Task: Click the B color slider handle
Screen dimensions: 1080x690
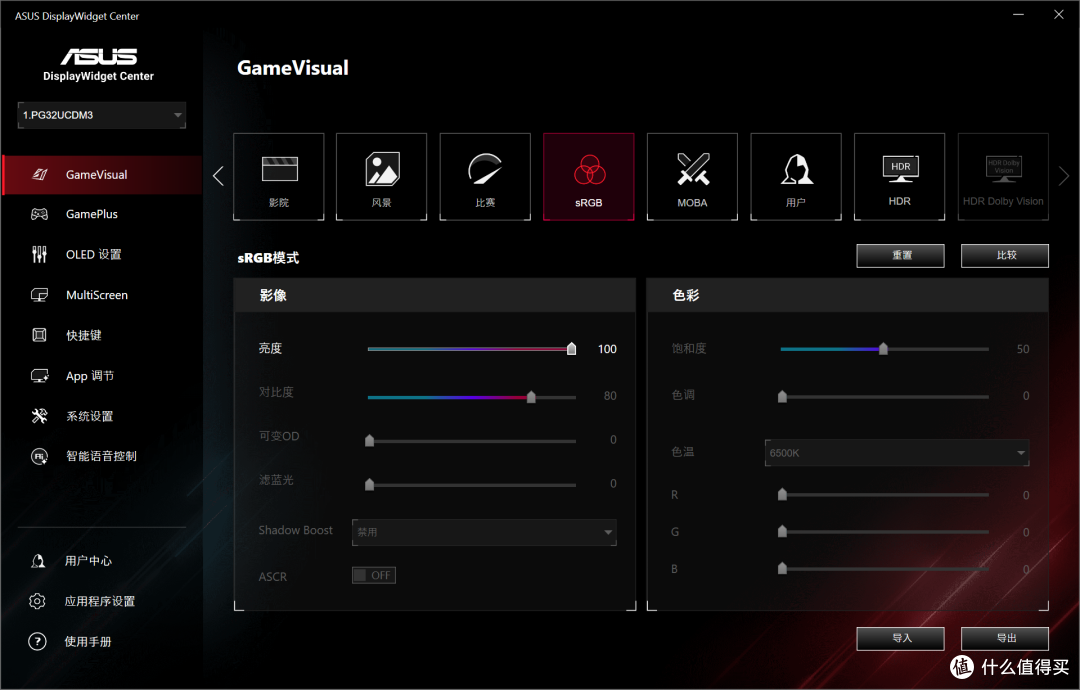Action: tap(782, 569)
